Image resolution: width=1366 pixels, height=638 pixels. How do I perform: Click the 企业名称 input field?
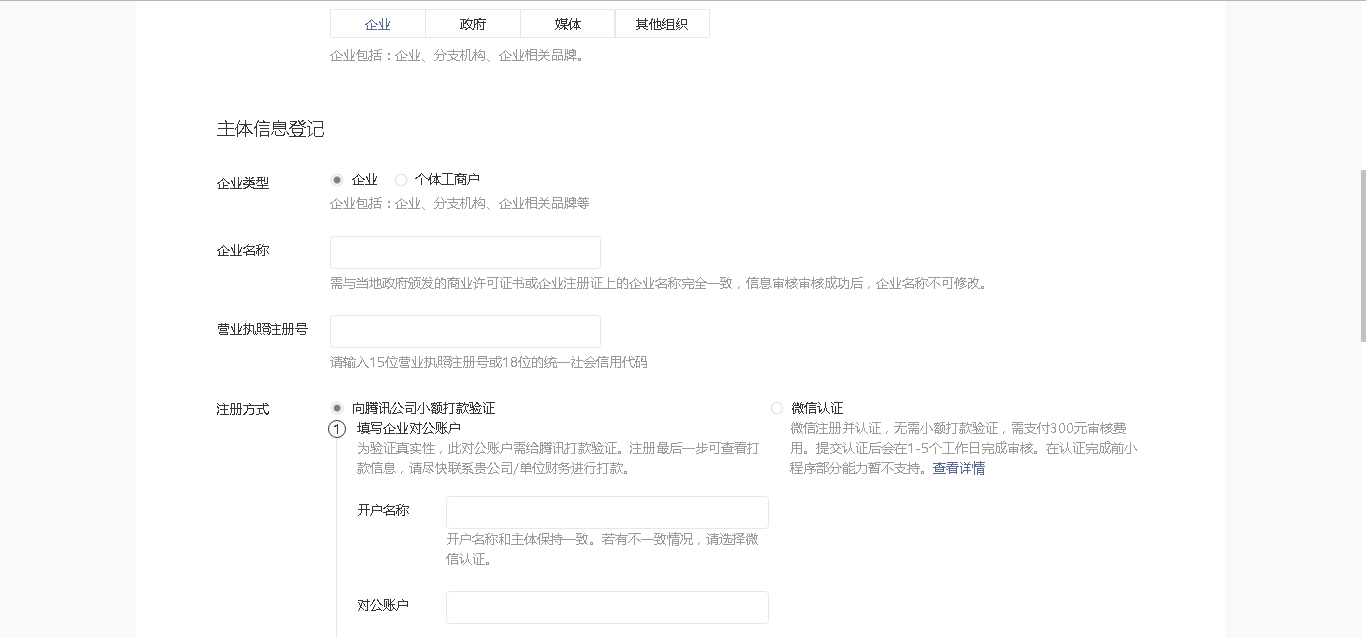(465, 252)
